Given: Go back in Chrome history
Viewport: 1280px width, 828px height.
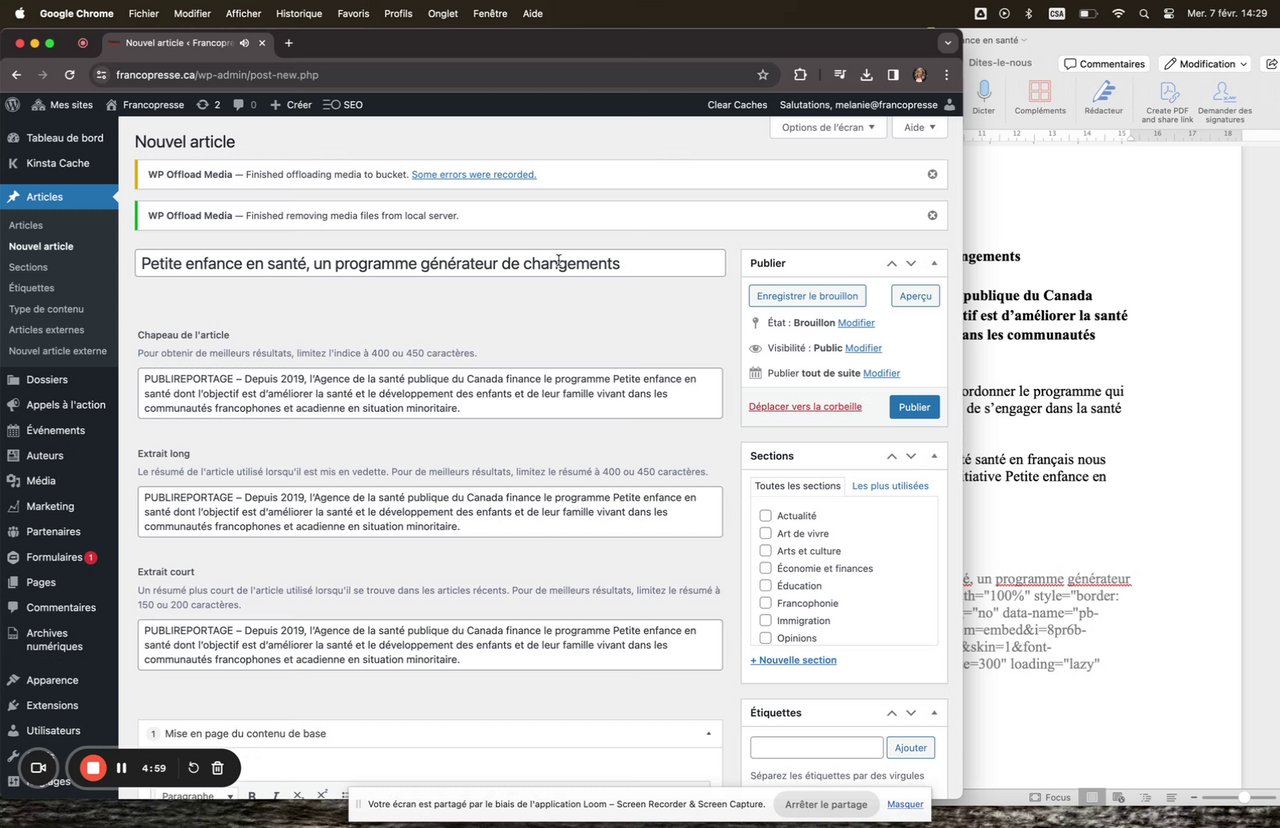Looking at the screenshot, I should point(17,75).
